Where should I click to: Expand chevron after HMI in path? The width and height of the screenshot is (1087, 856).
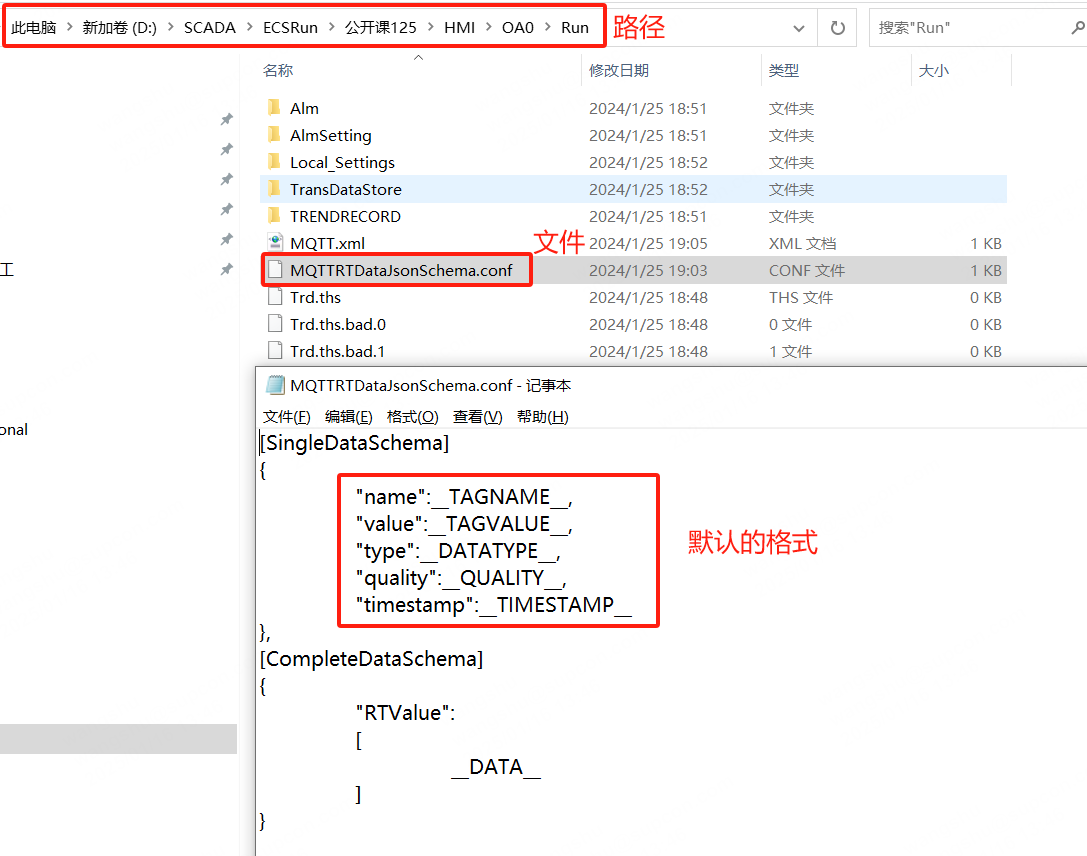[x=489, y=27]
